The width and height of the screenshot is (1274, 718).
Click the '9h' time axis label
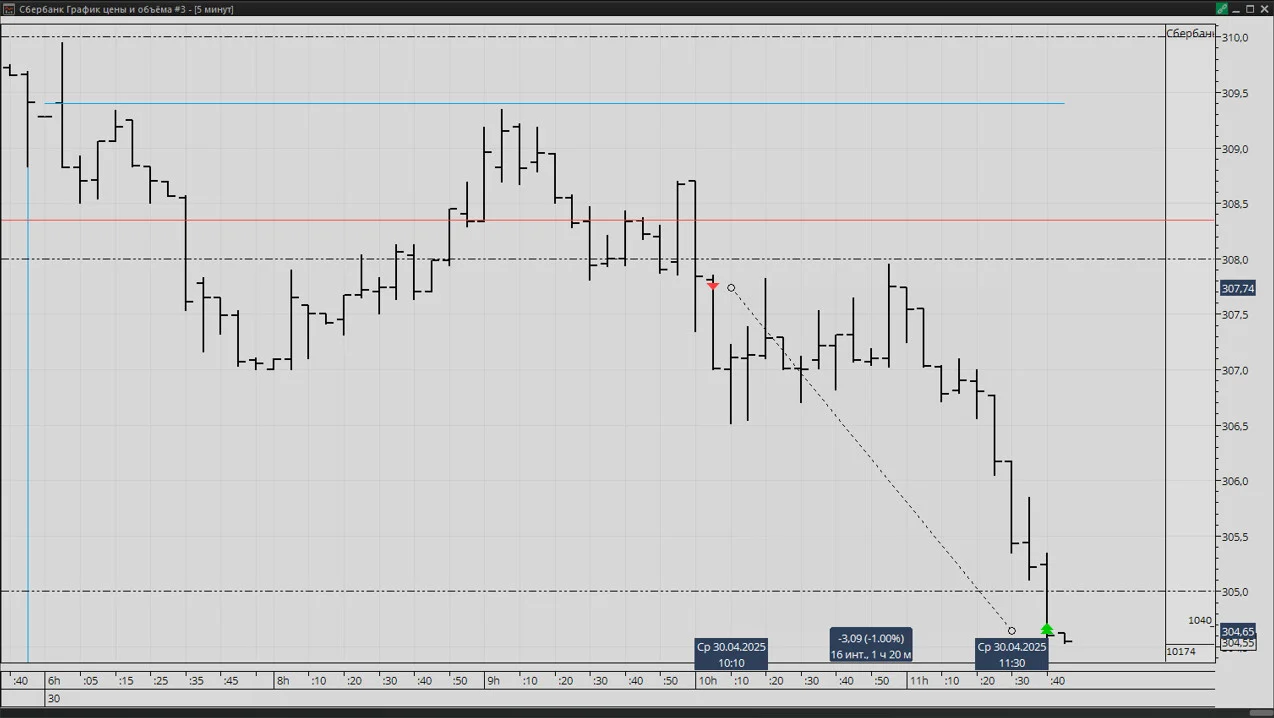tap(493, 681)
